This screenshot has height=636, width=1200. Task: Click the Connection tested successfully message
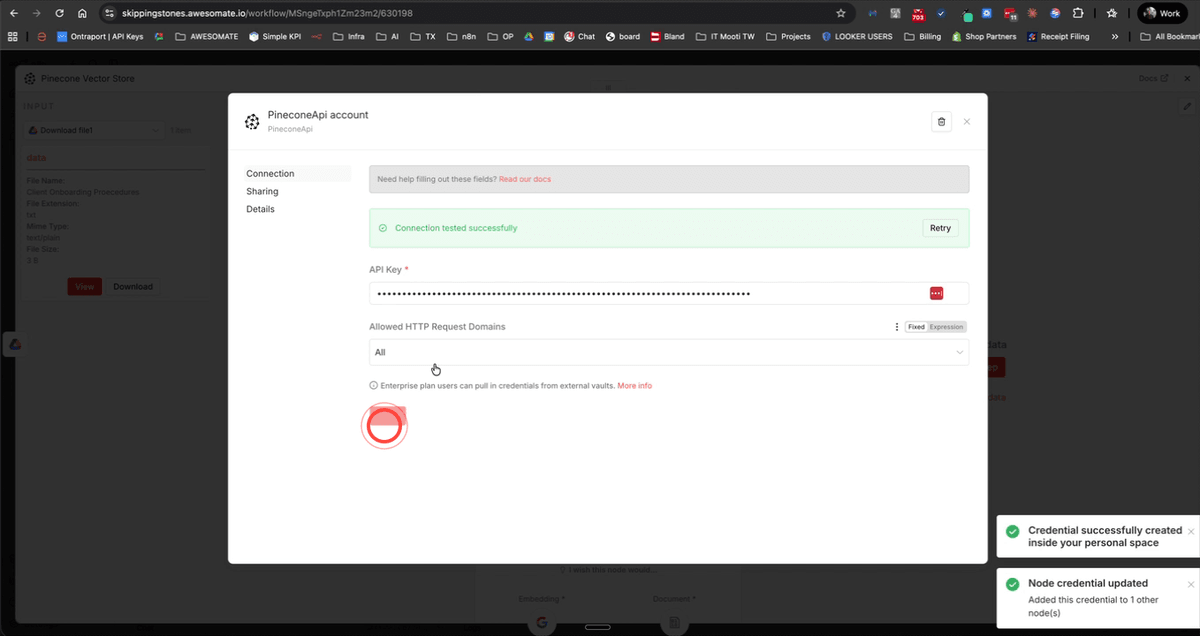pos(456,228)
